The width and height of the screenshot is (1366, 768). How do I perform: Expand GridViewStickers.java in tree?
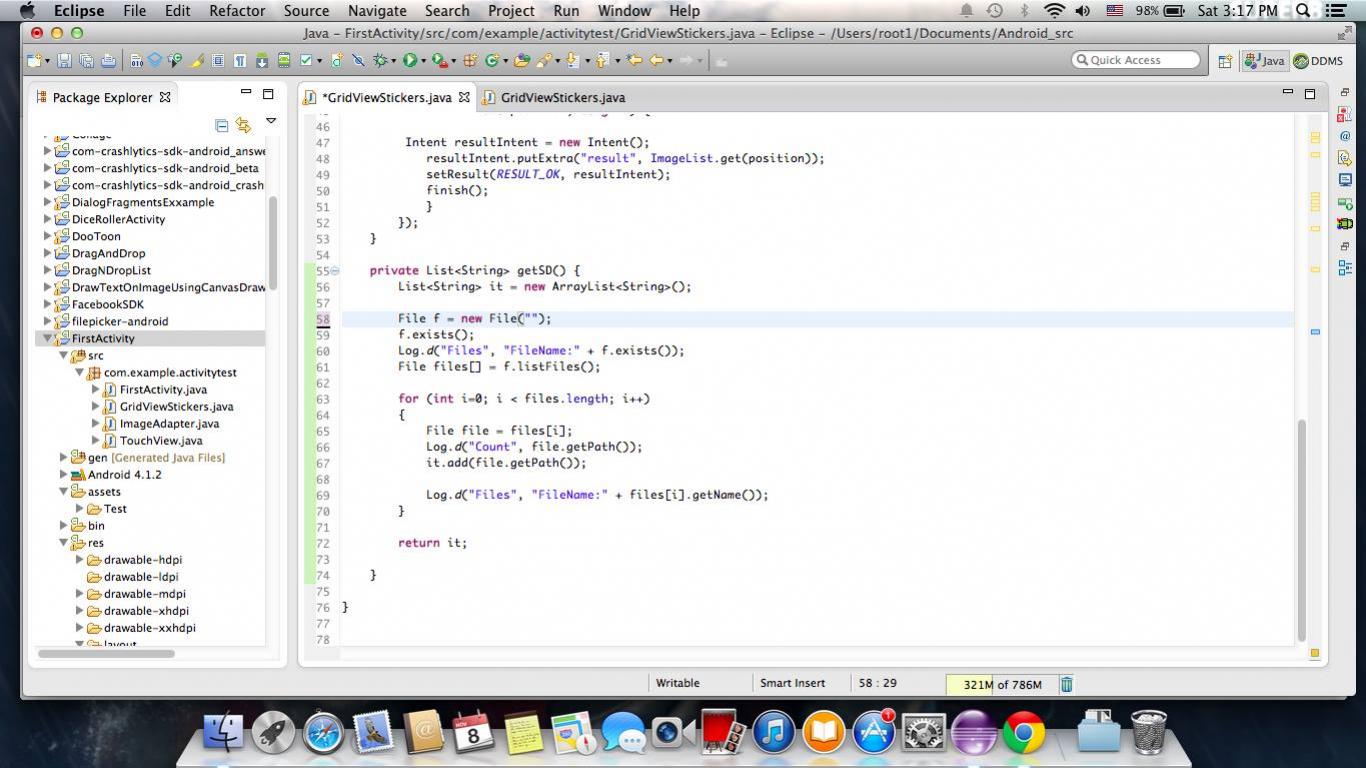click(x=95, y=406)
